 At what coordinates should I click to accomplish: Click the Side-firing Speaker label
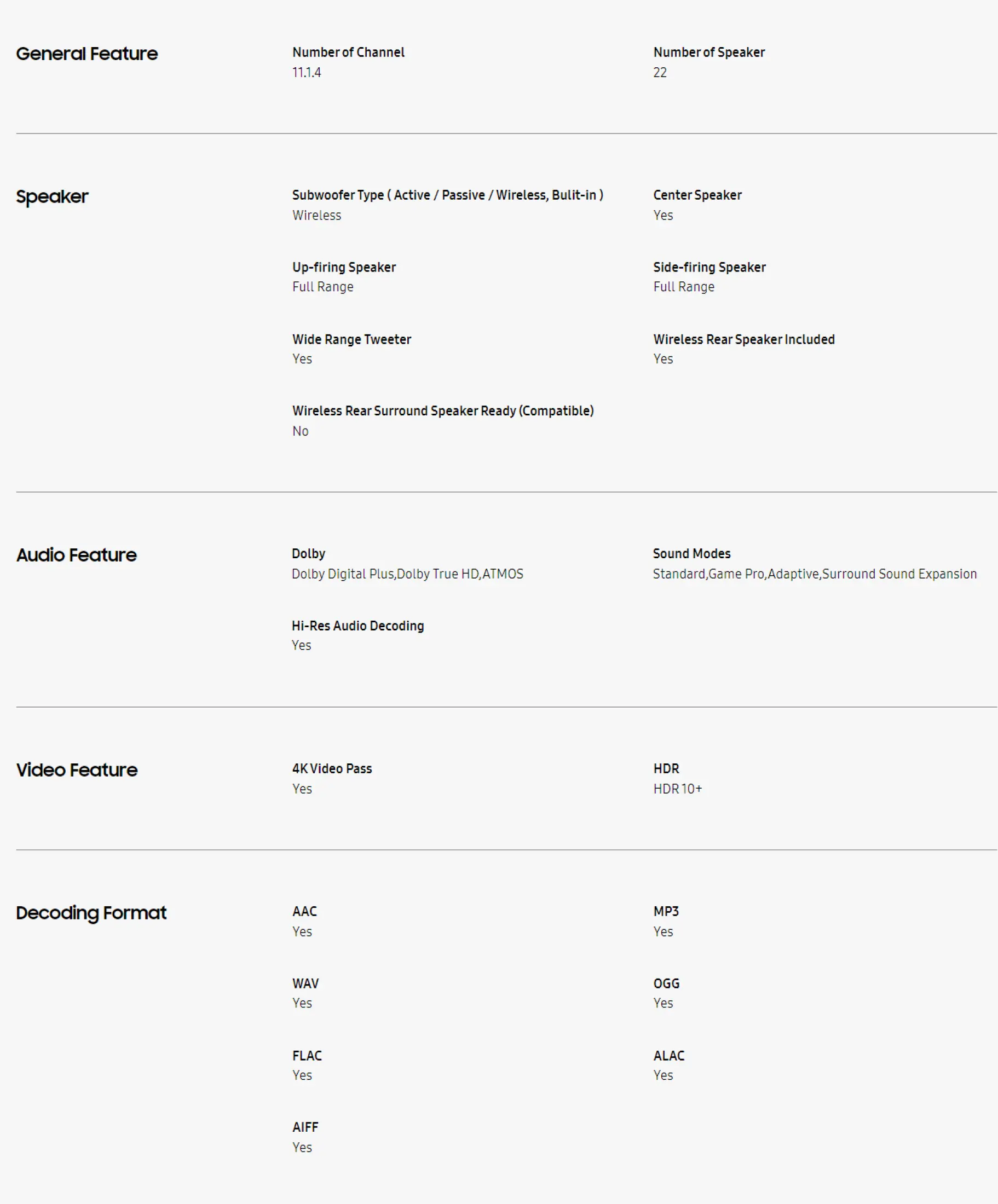[709, 267]
